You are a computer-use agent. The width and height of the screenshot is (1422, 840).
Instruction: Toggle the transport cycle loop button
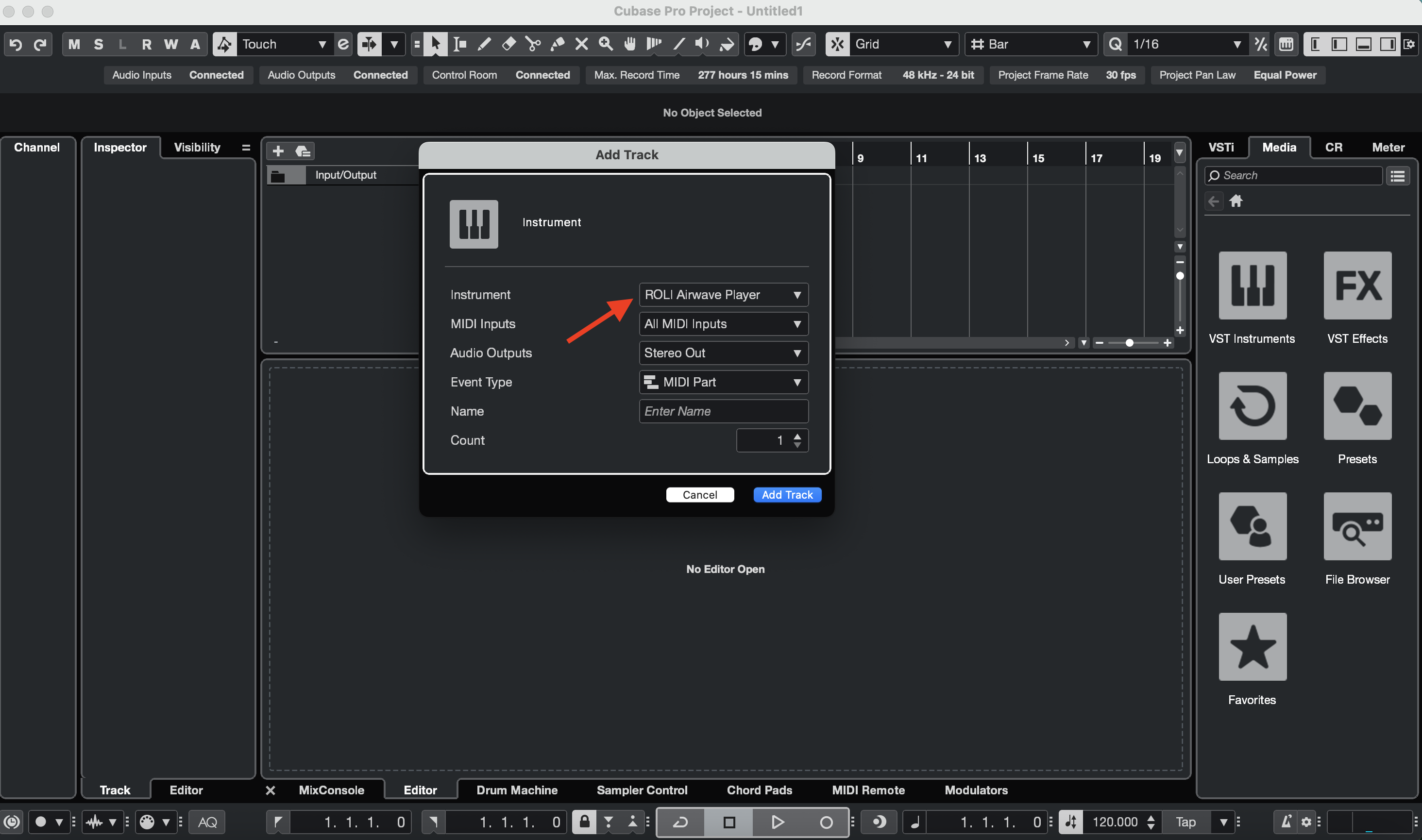[x=680, y=822]
